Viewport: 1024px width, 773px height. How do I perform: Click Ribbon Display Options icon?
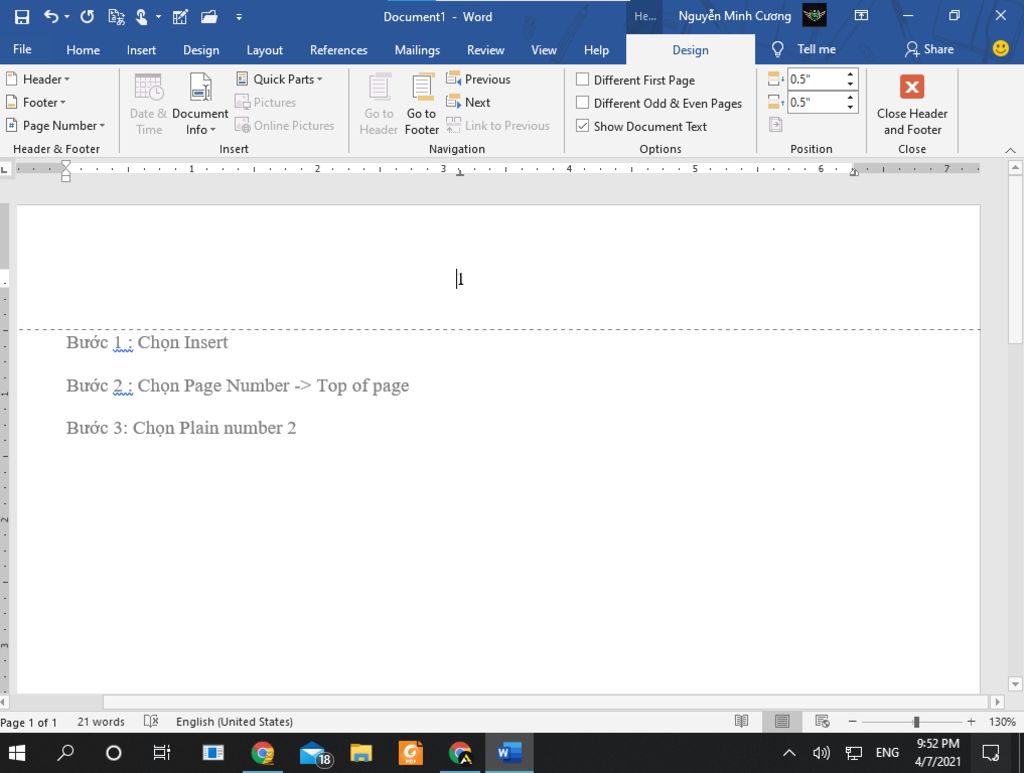(x=861, y=16)
